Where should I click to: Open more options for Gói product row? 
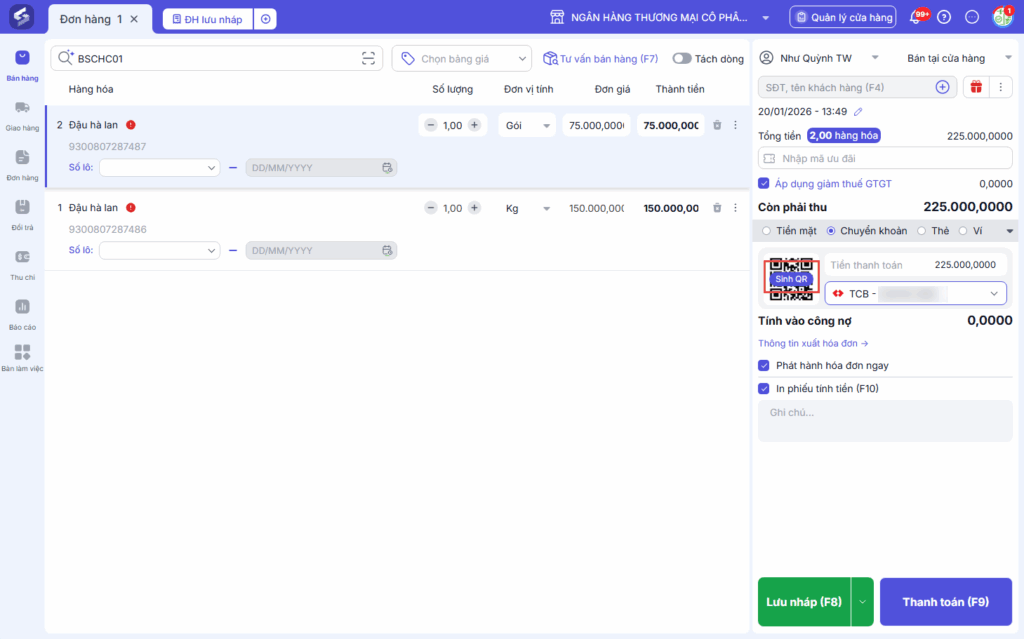click(x=735, y=125)
